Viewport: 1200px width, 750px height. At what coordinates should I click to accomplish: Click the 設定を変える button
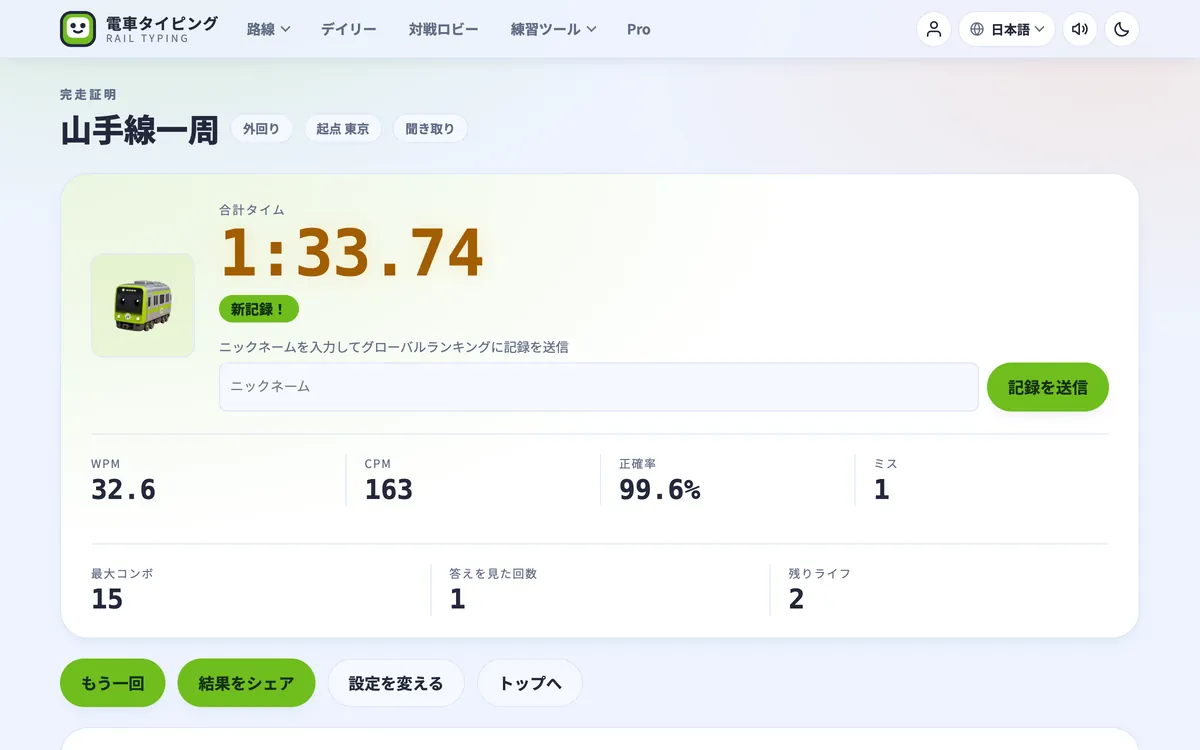[396, 683]
